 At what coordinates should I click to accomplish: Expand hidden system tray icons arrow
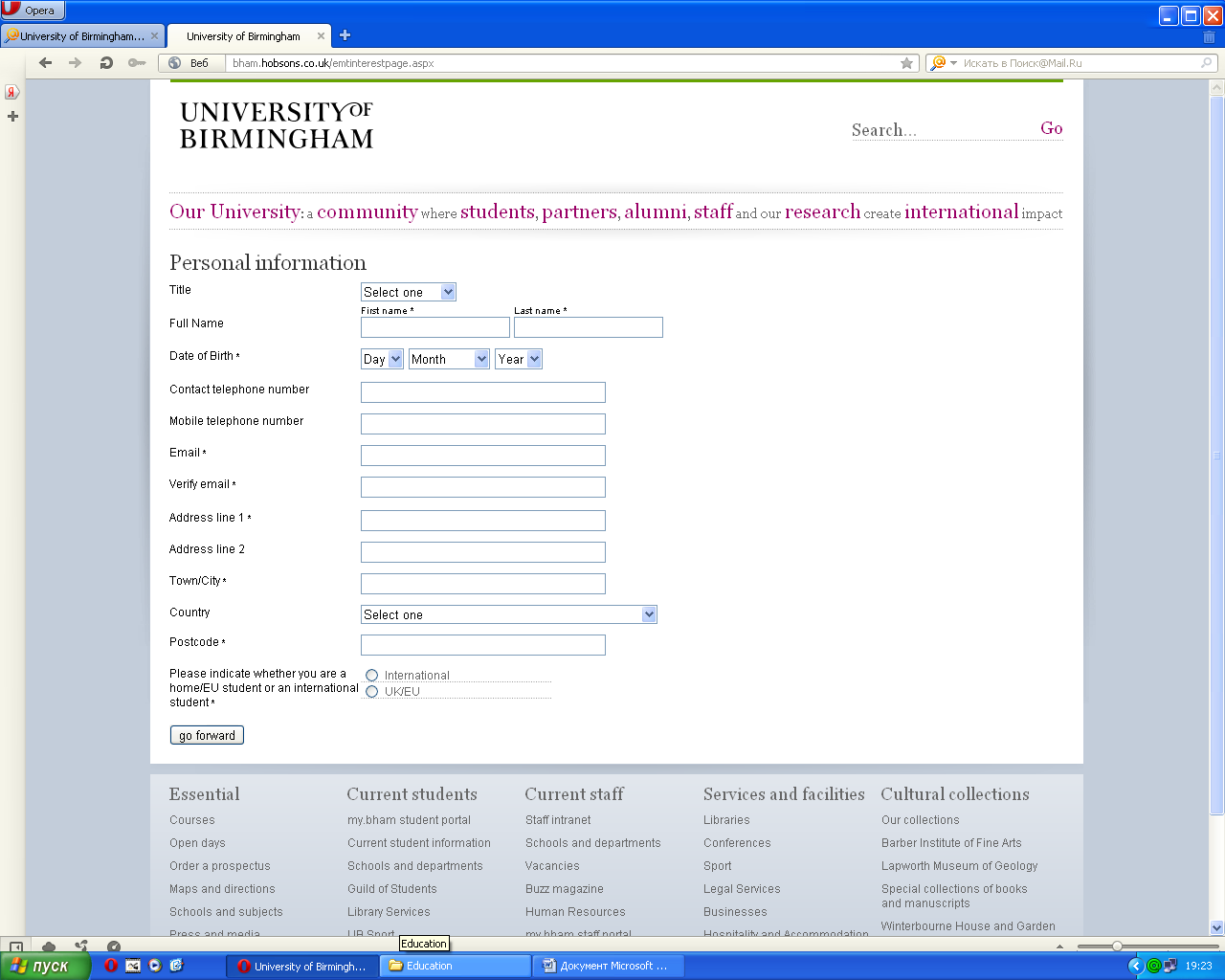click(1136, 966)
